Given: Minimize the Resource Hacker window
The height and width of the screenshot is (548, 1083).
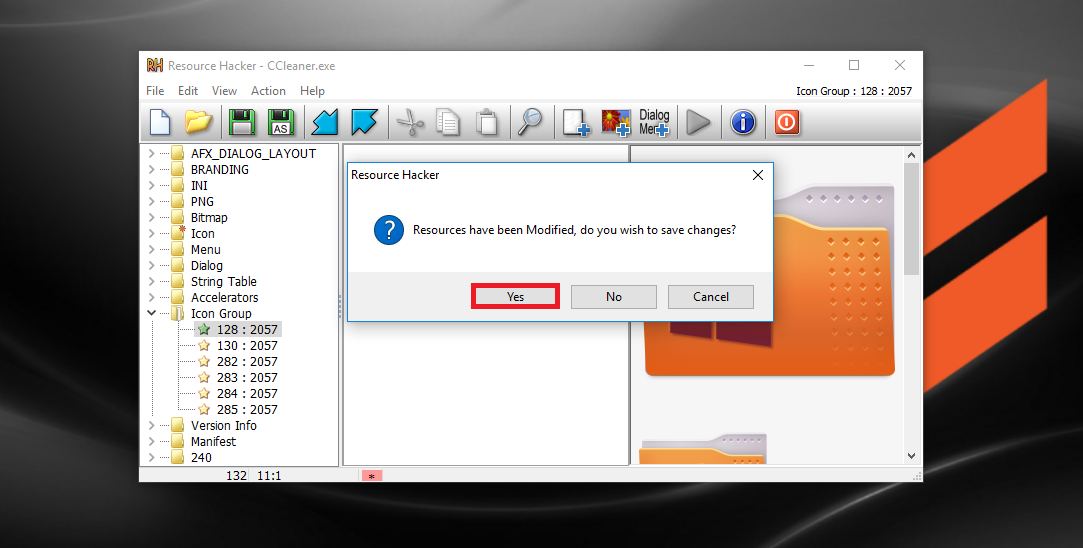Looking at the screenshot, I should tap(809, 65).
